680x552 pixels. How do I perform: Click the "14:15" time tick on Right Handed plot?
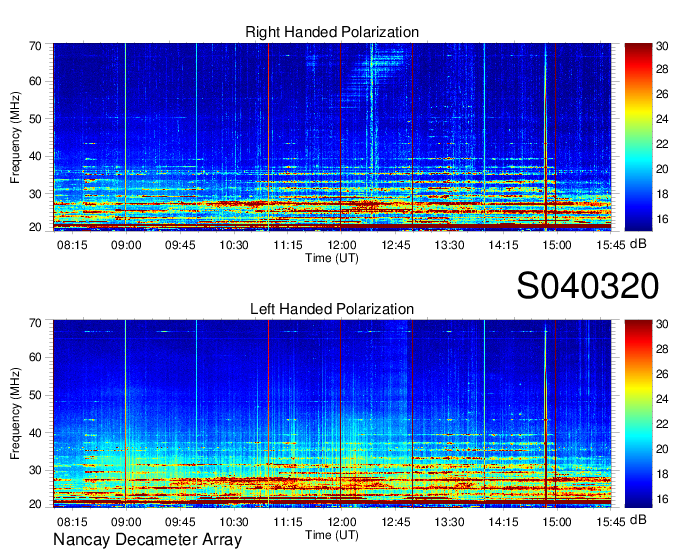pos(503,245)
